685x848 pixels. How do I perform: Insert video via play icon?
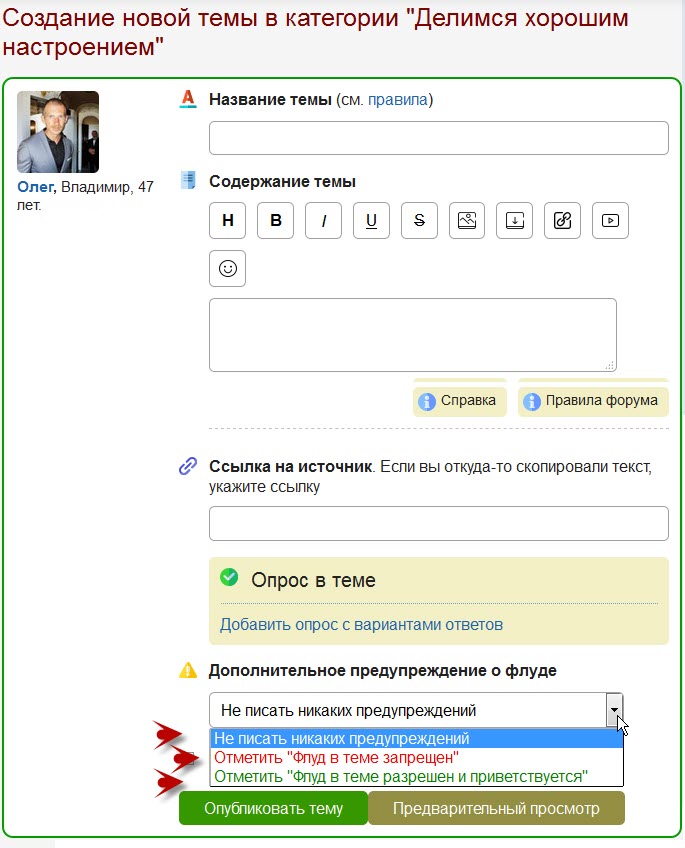(x=610, y=221)
